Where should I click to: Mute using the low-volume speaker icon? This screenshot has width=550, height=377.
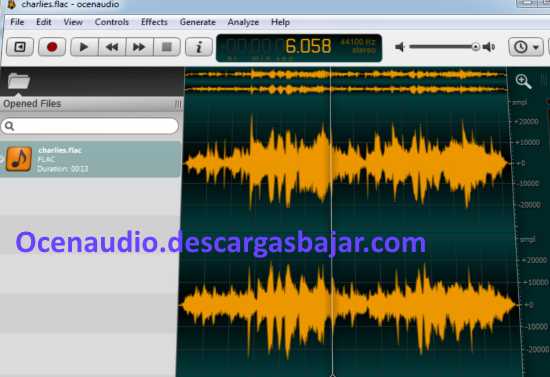(400, 47)
